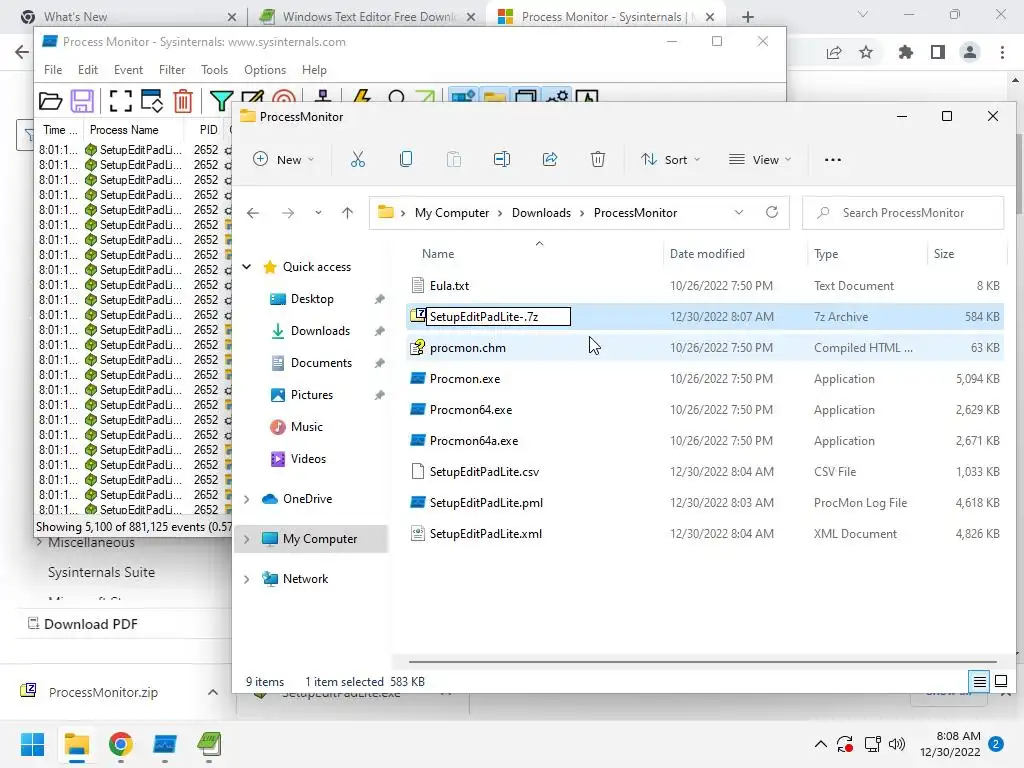Viewport: 1024px width, 768px height.
Task: Open Options menu in Process Monitor
Action: [264, 70]
